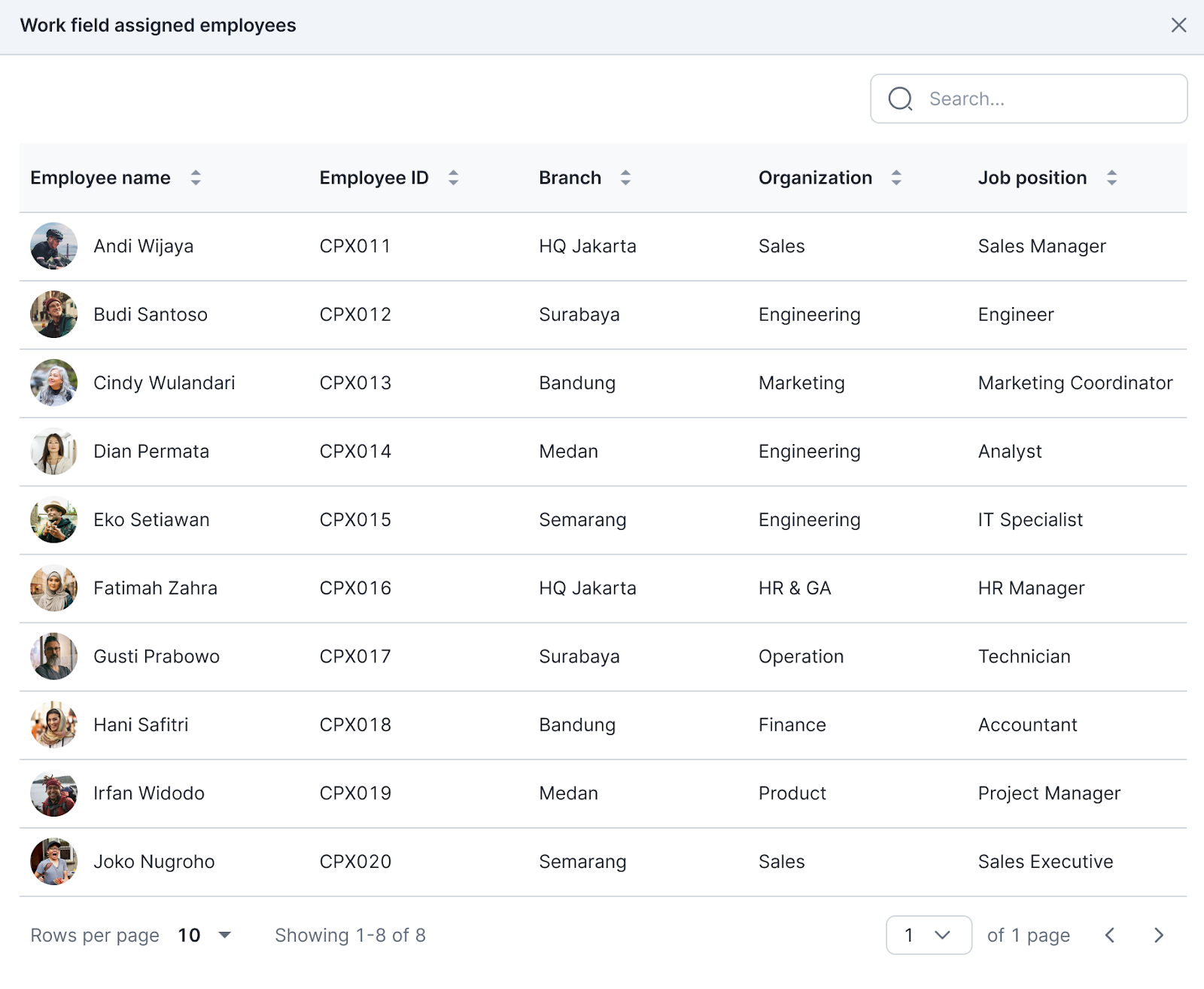
Task: Click the Branch column sort arrows
Action: (x=625, y=178)
